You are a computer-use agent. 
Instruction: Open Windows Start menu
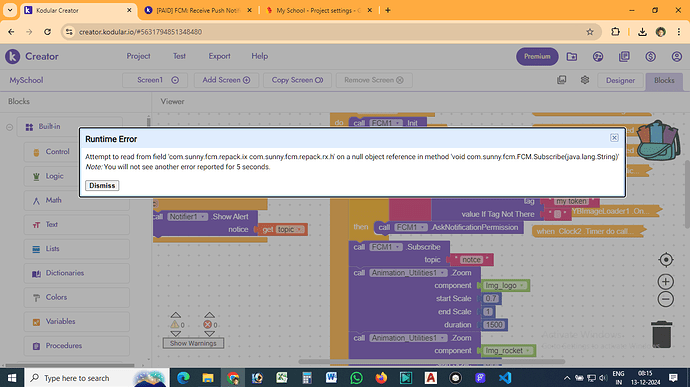click(12, 378)
